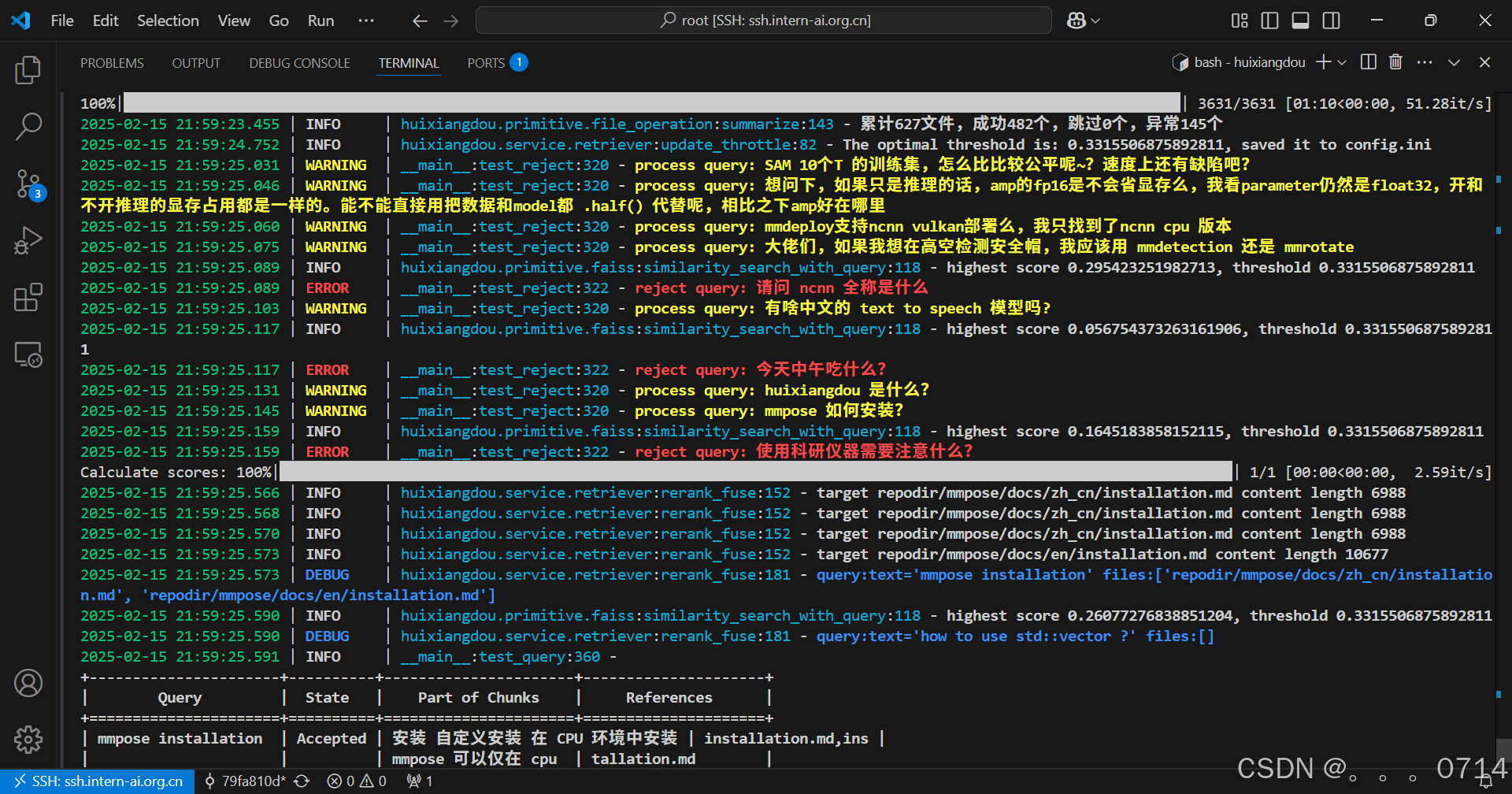Kill terminal with trash icon
1512x794 pixels.
click(x=1395, y=62)
